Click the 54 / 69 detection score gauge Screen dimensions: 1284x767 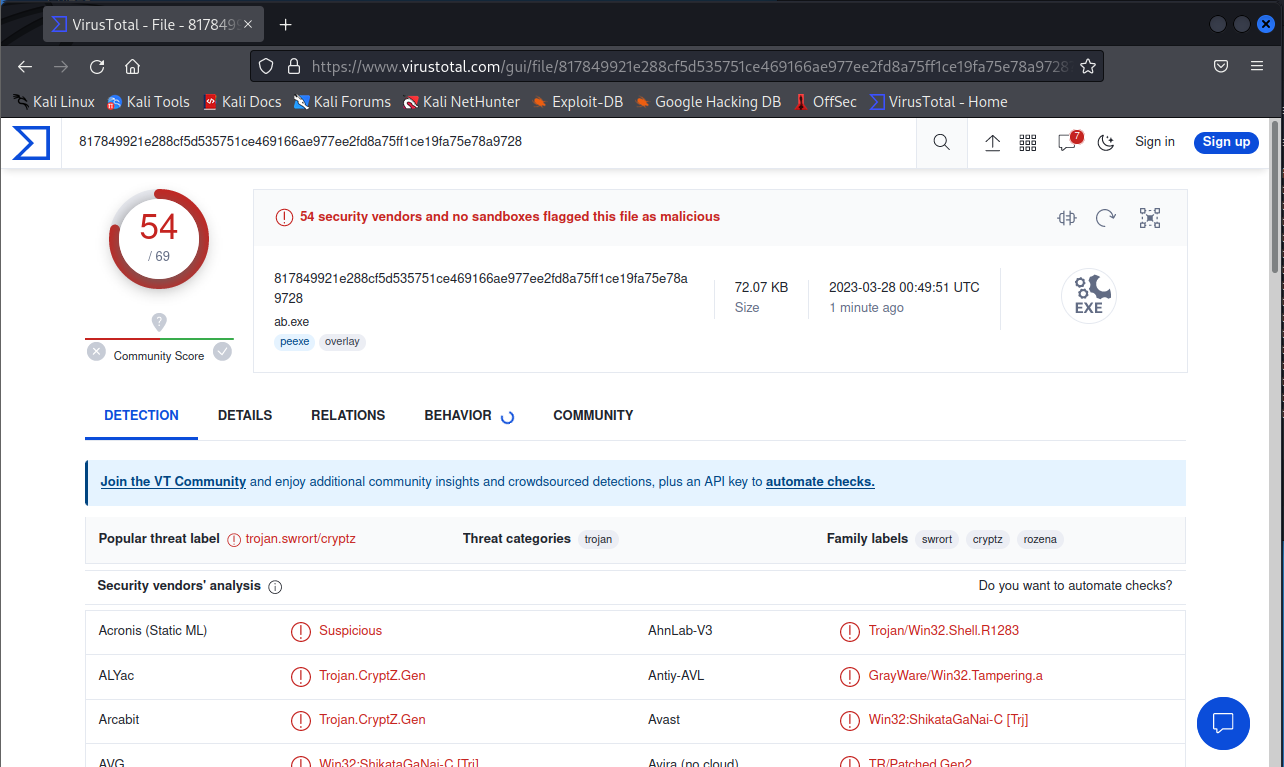pos(159,240)
